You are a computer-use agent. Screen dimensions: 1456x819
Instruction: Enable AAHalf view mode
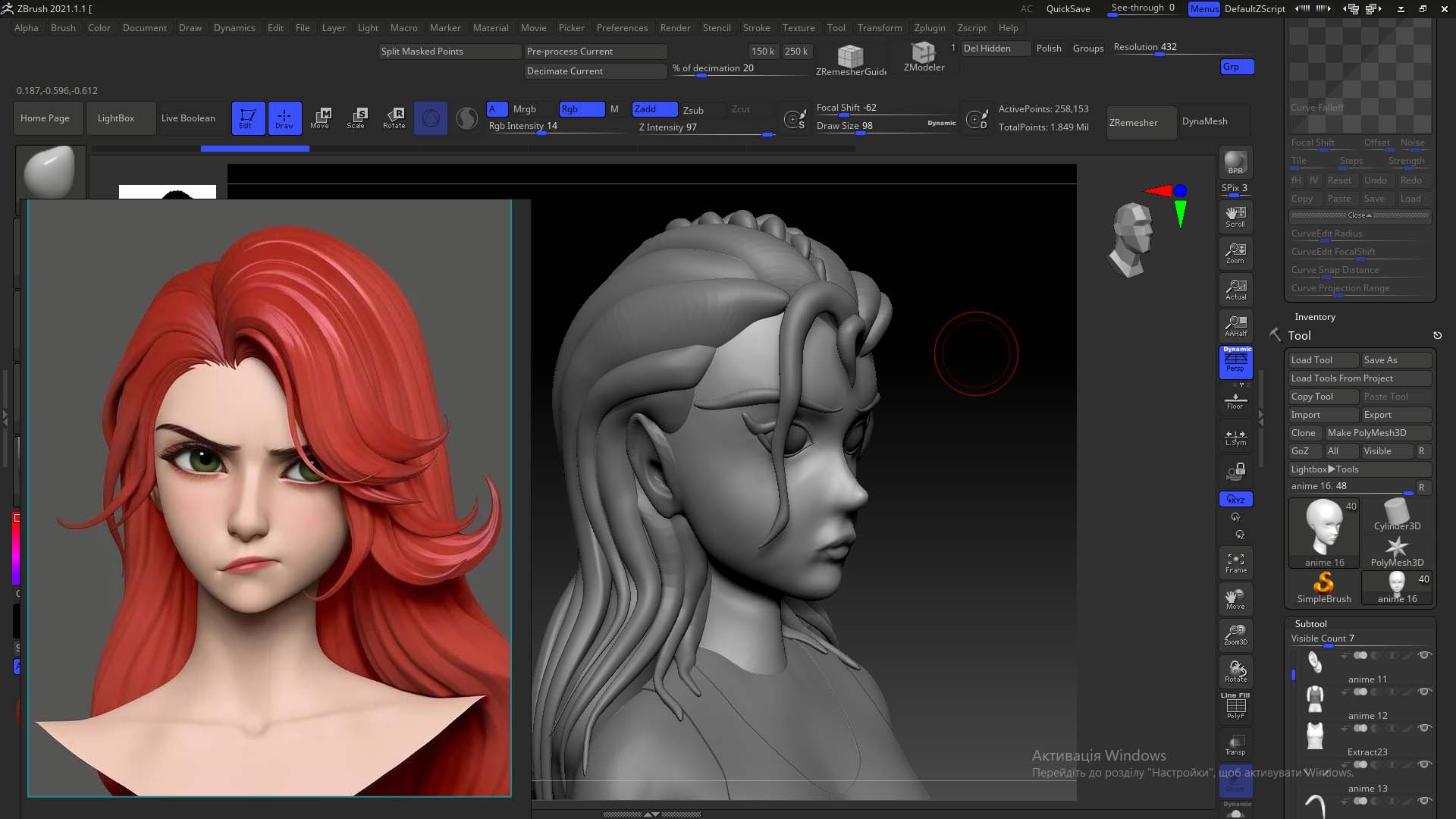[x=1235, y=326]
